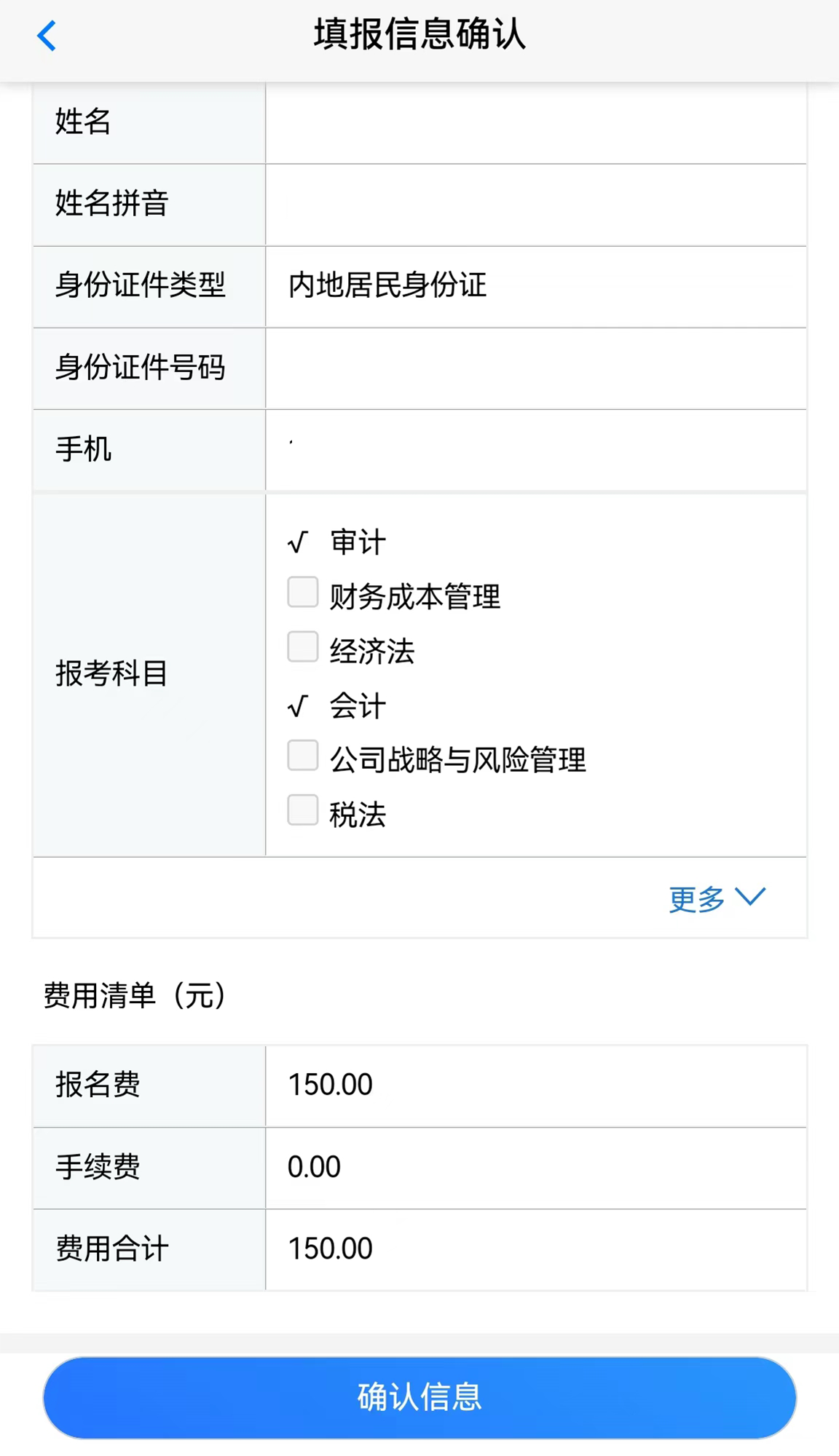This screenshot has width=839, height=1456.
Task: Tap the 填报信息确认 page title
Action: point(419,35)
